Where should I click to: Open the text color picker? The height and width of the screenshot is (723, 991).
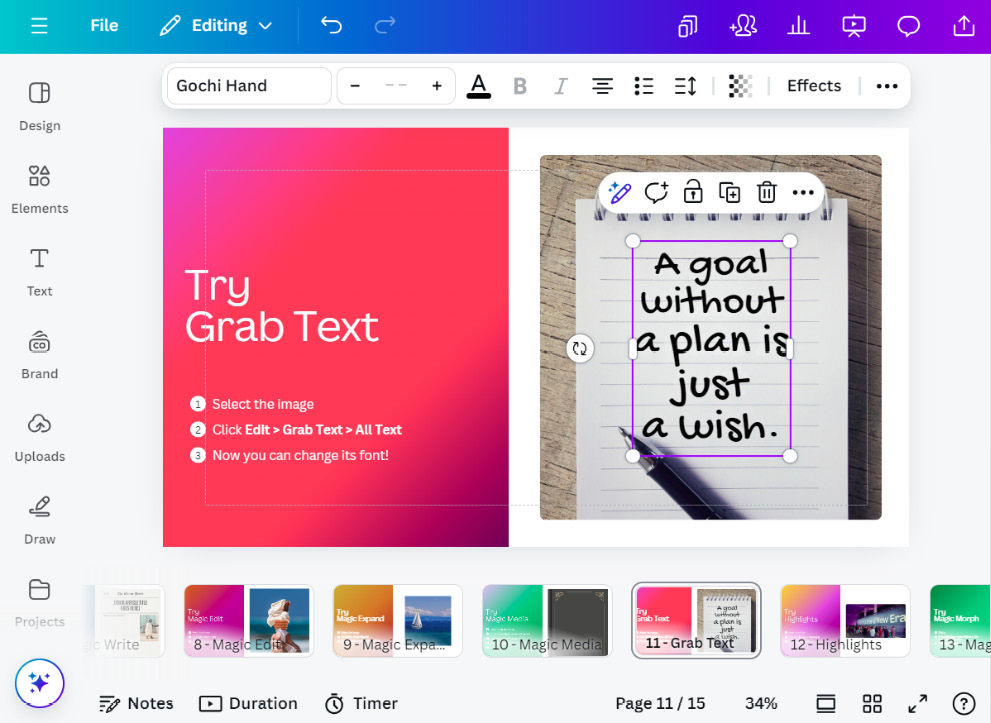(478, 86)
